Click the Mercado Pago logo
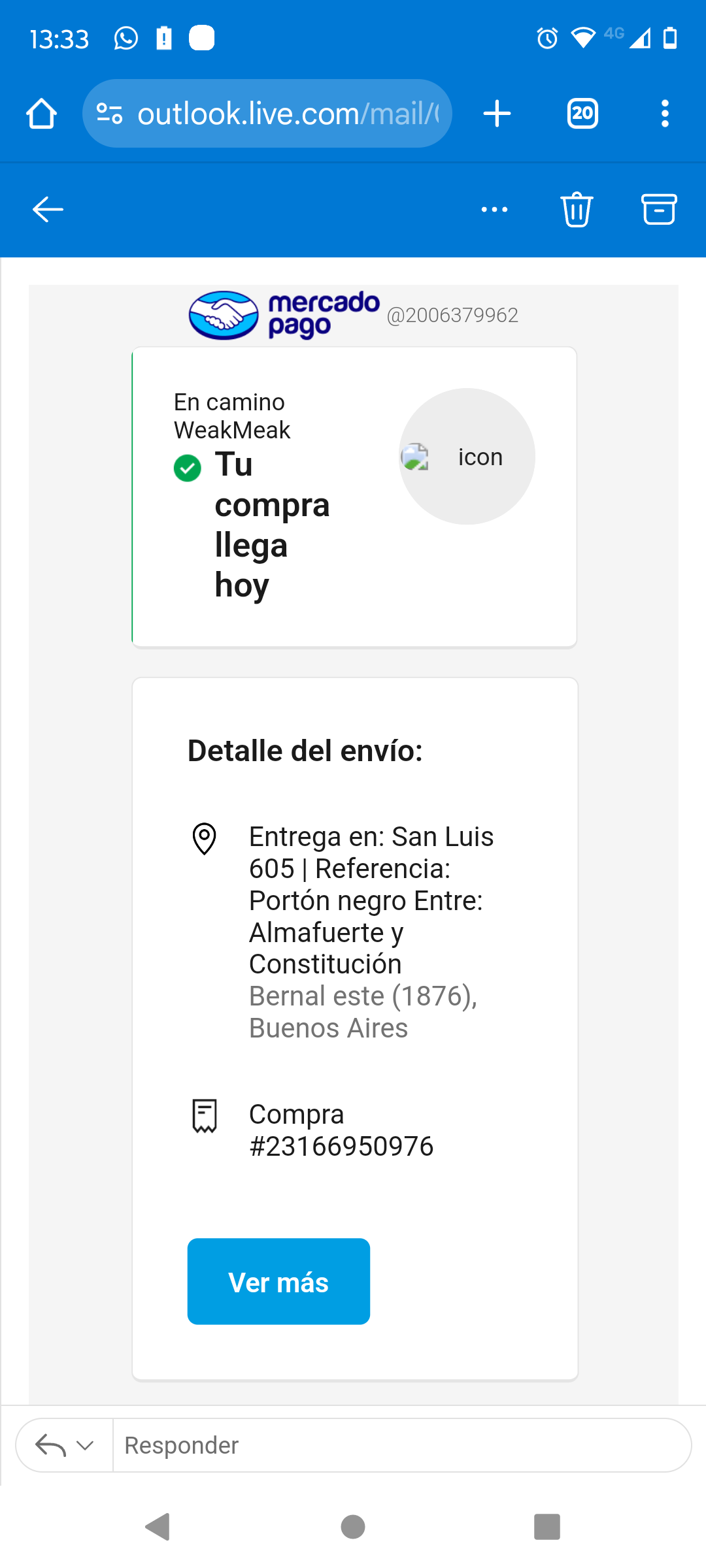Viewport: 706px width, 1568px height. [x=284, y=315]
